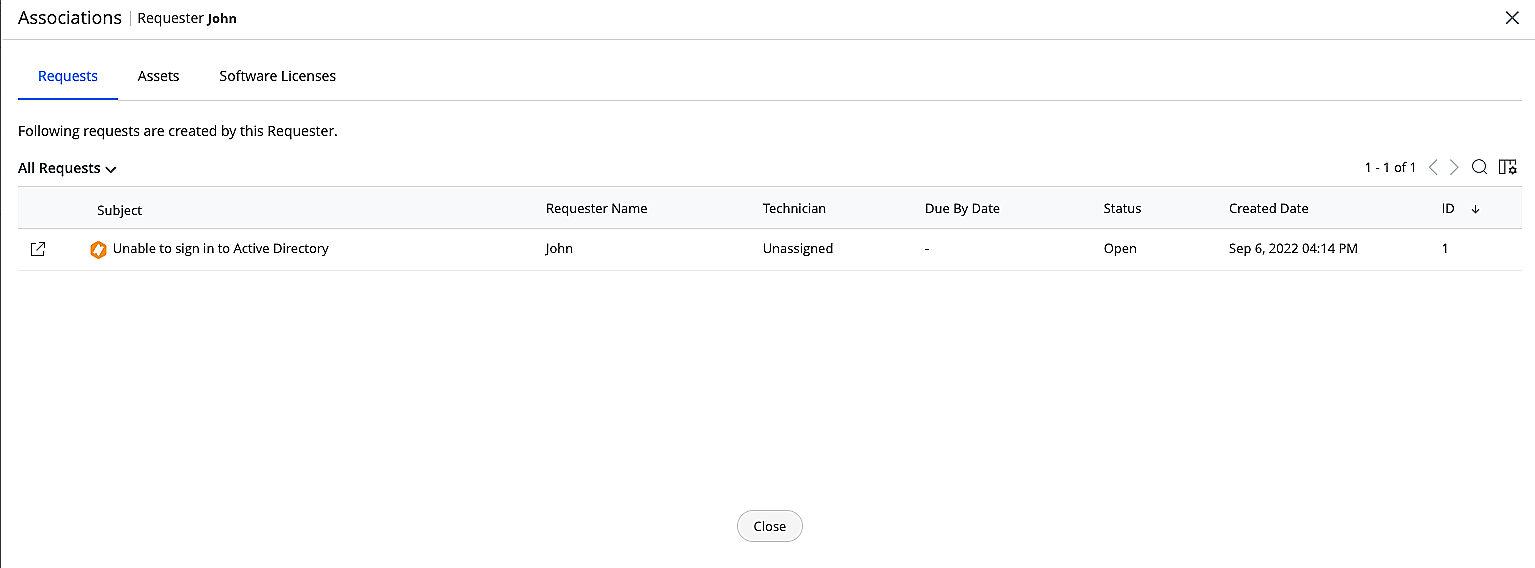The width and height of the screenshot is (1535, 568).
Task: Select the Requests tab
Action: (68, 76)
